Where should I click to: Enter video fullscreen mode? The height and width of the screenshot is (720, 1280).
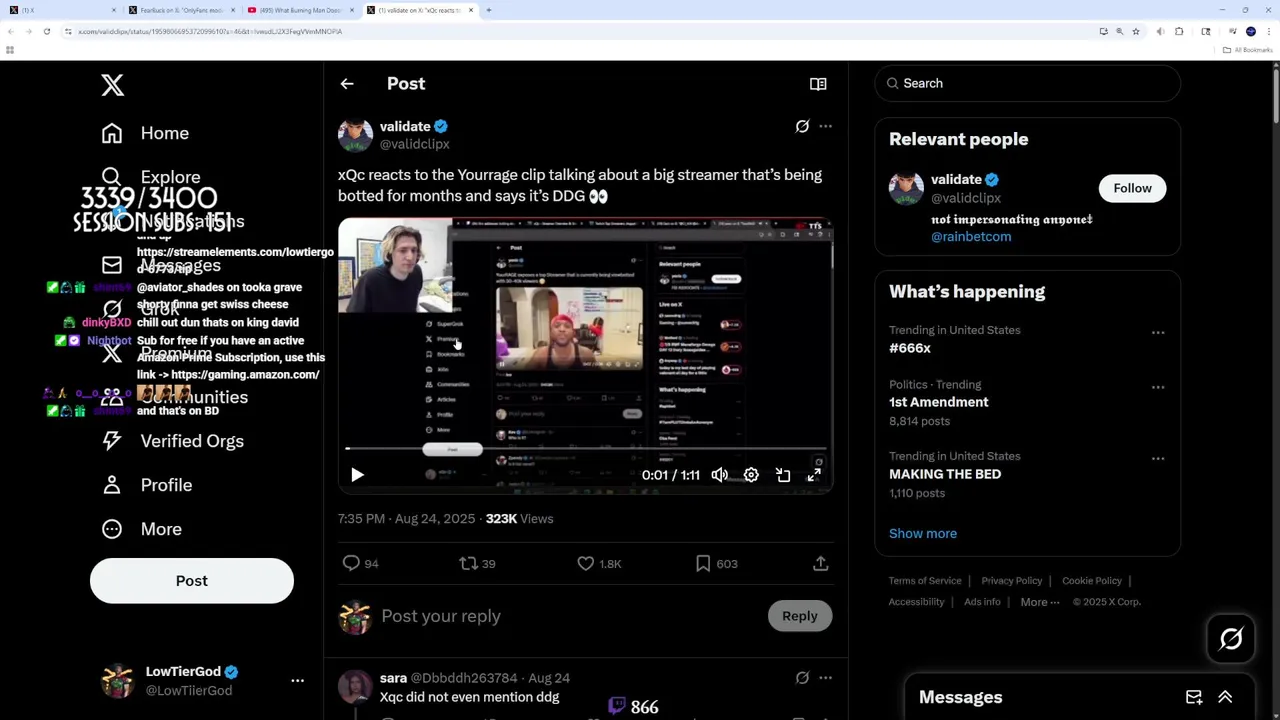[814, 475]
